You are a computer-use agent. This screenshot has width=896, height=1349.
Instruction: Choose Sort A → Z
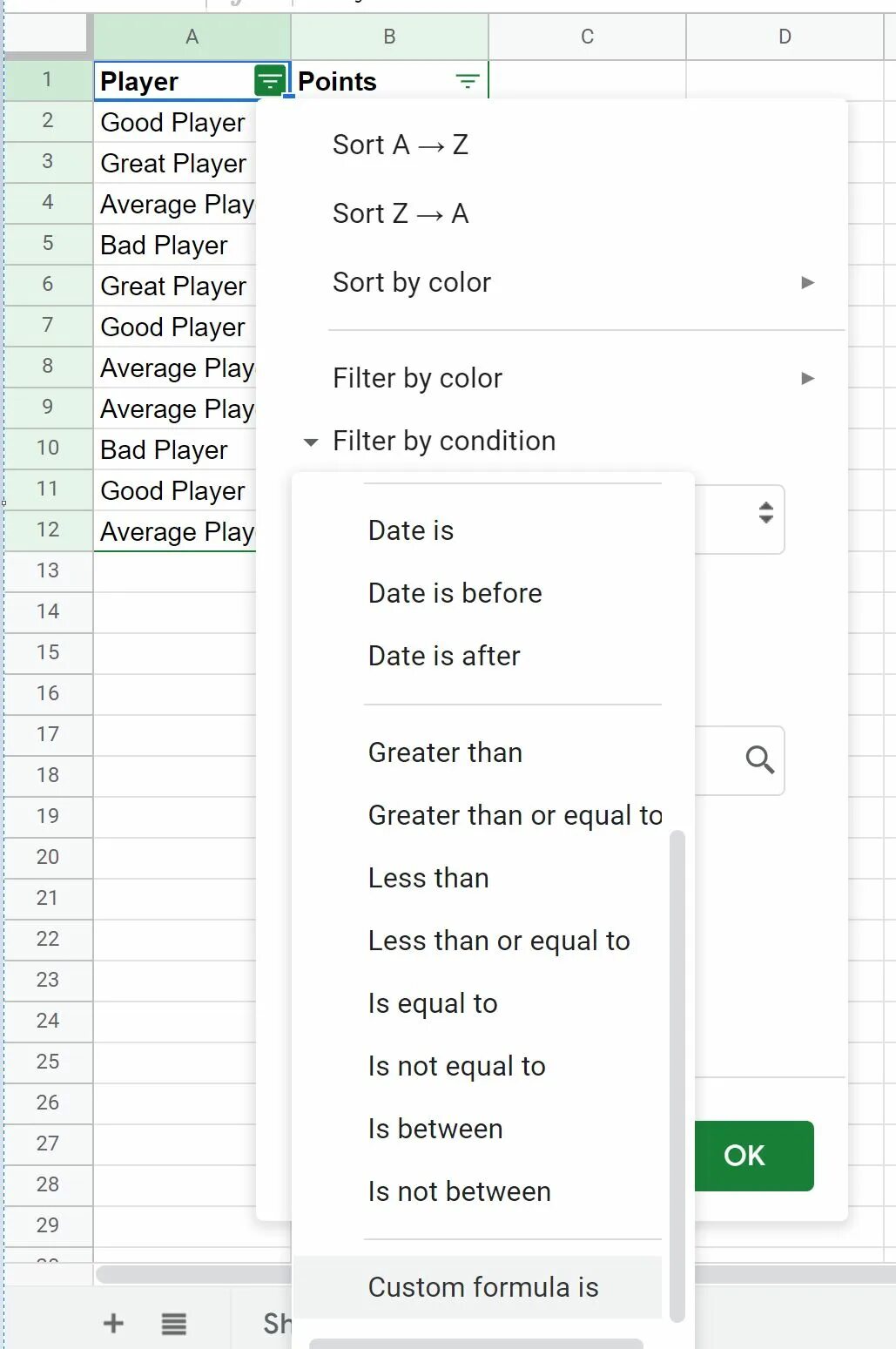coord(401,145)
